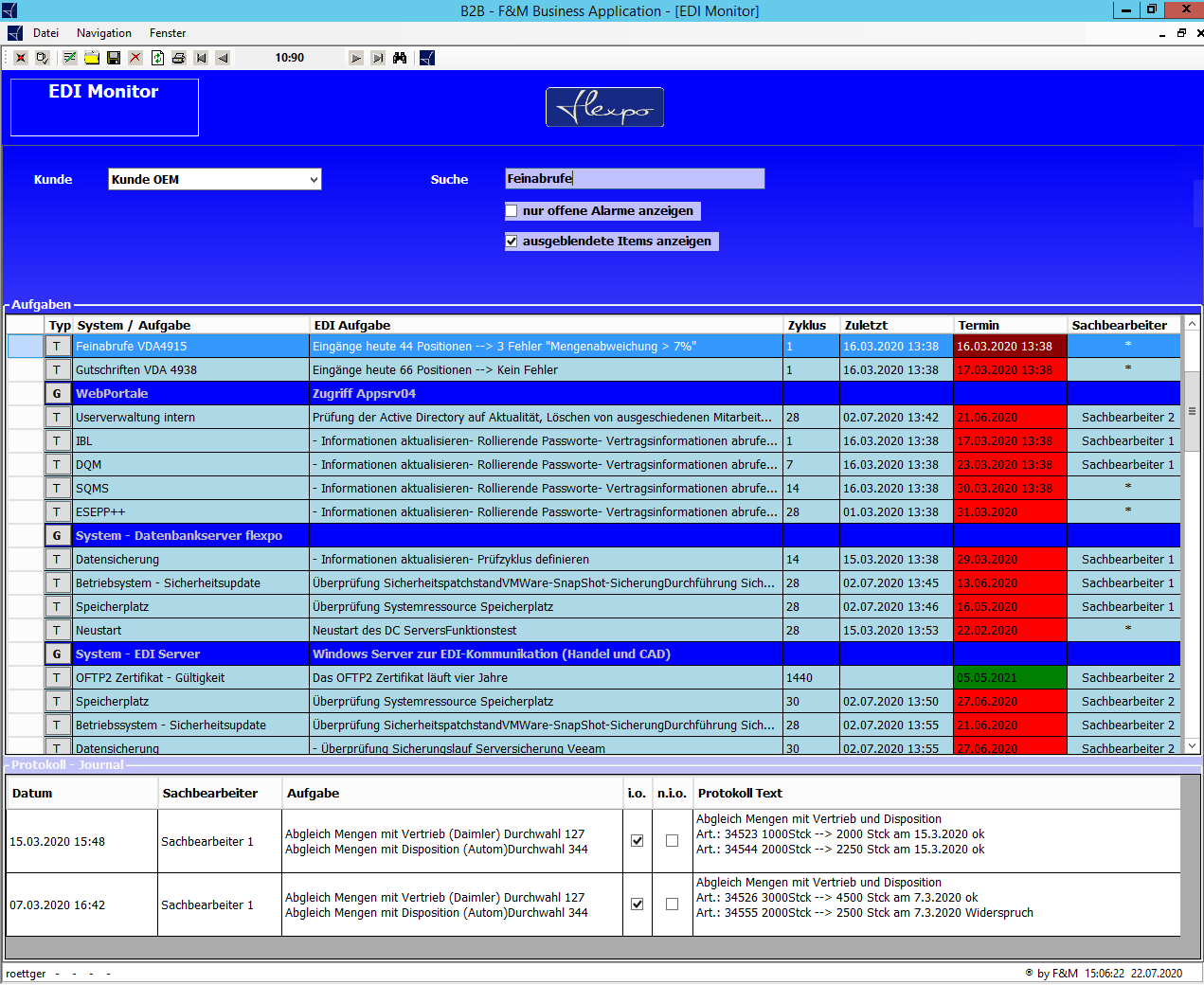Toggle i.o. checkbox for 07.03.2020 16:42 entry
1204x985 pixels.
click(638, 904)
